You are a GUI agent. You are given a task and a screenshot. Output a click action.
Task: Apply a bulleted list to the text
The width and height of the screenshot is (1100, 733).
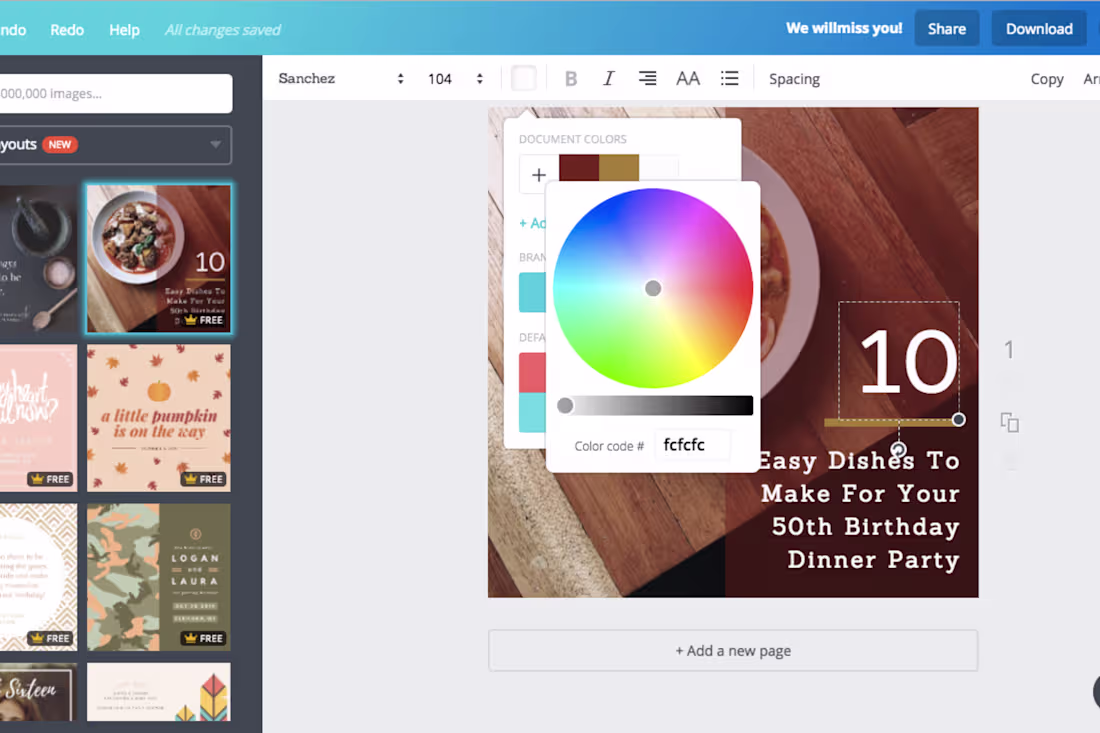(x=730, y=78)
